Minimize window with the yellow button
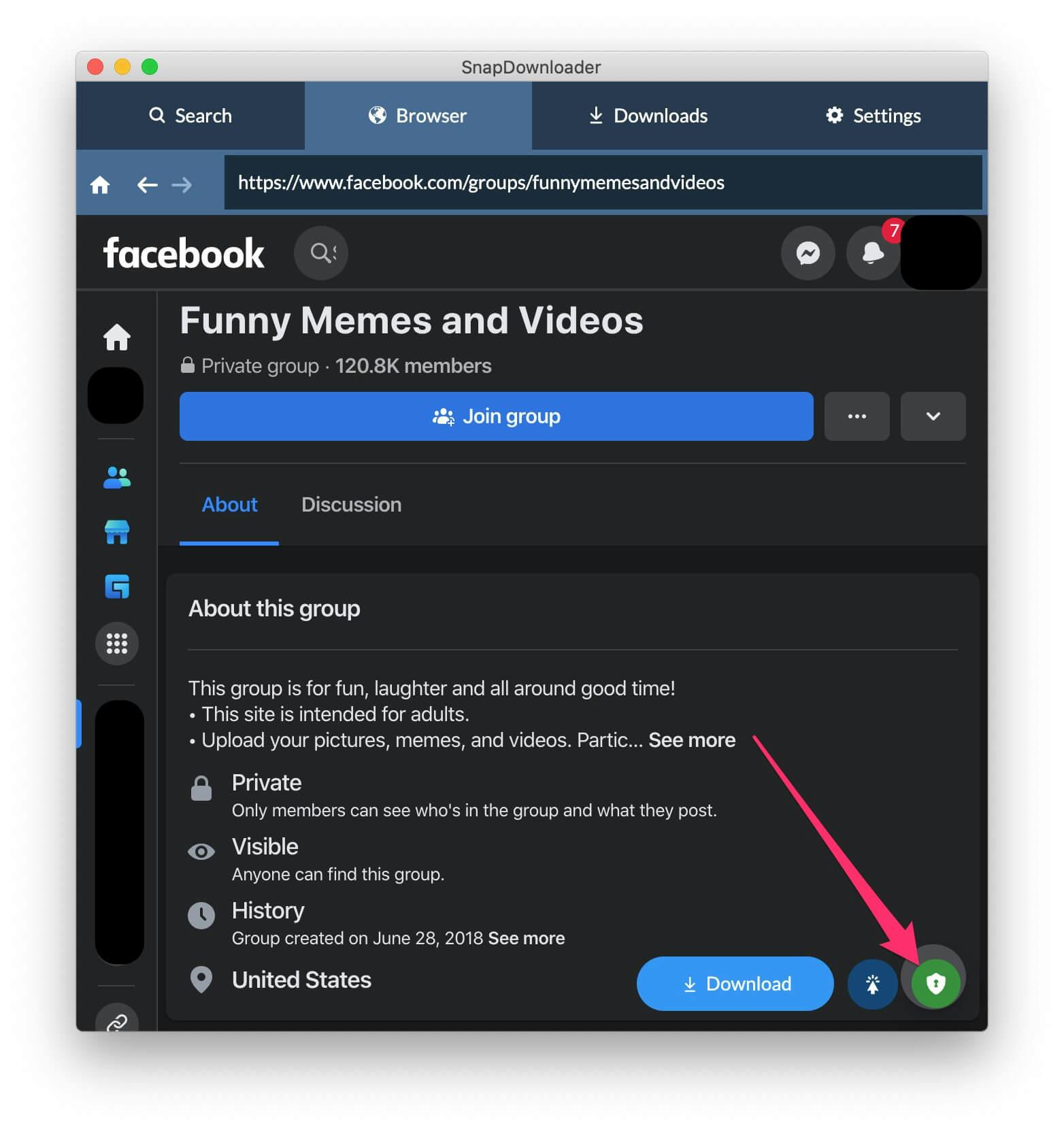This screenshot has width=1064, height=1132. pos(122,67)
